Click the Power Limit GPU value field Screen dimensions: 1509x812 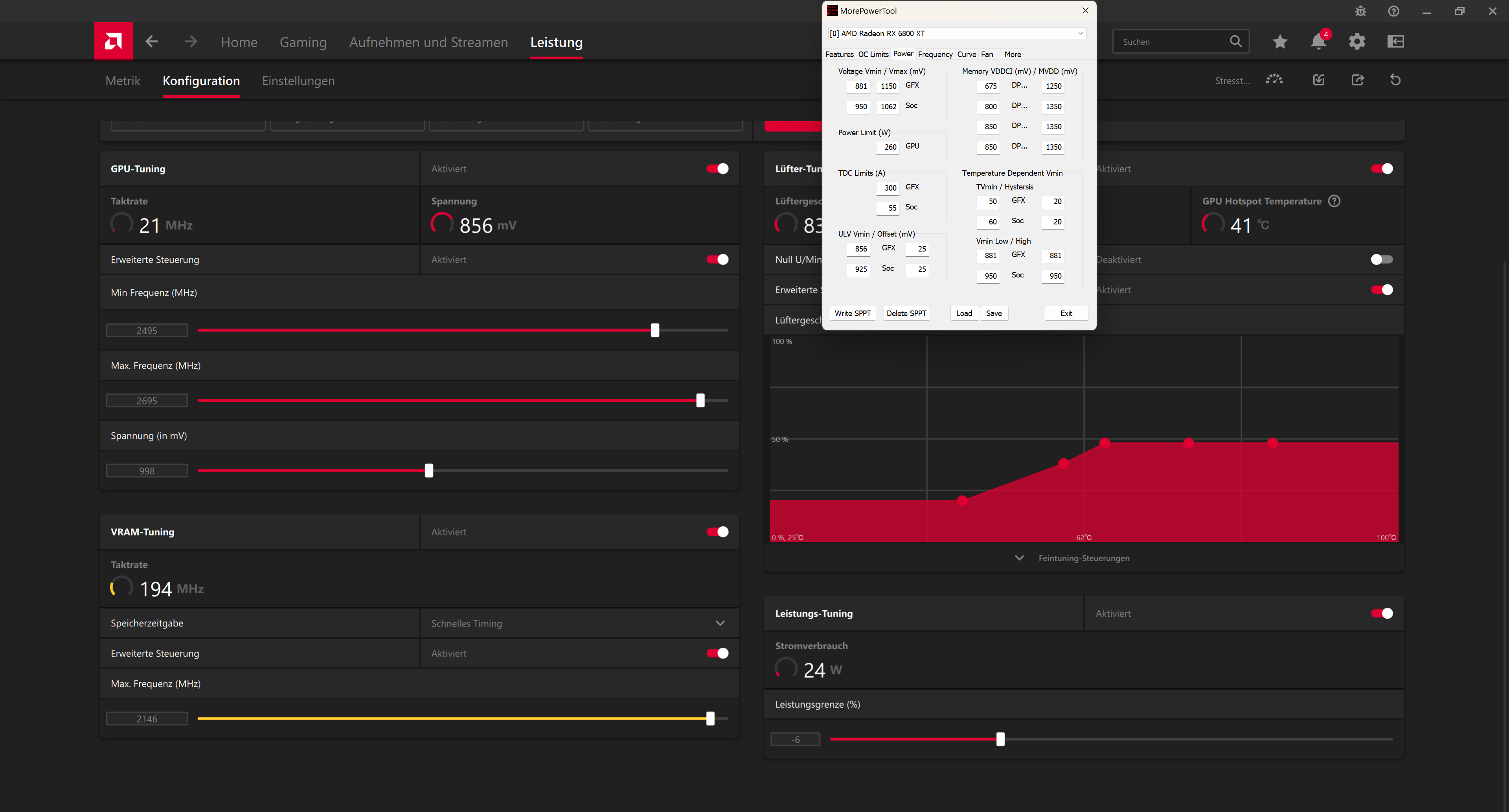[x=888, y=147]
